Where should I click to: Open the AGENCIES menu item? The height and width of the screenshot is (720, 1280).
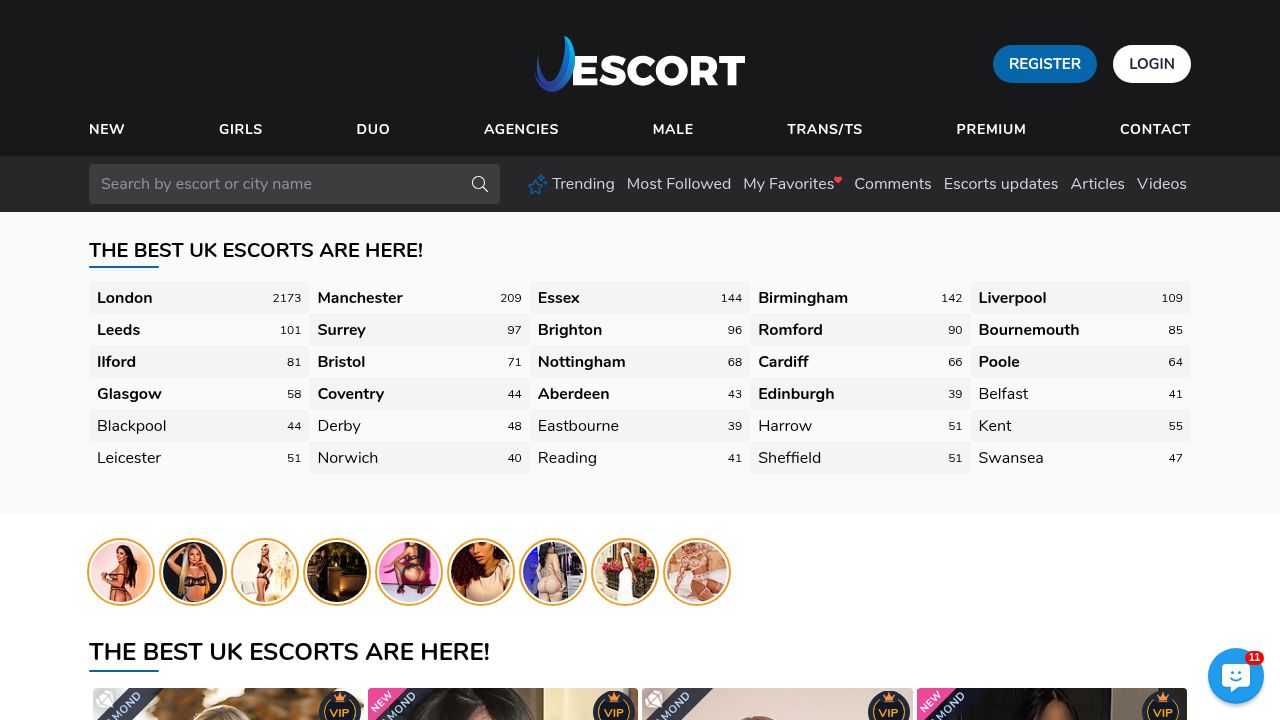click(521, 129)
